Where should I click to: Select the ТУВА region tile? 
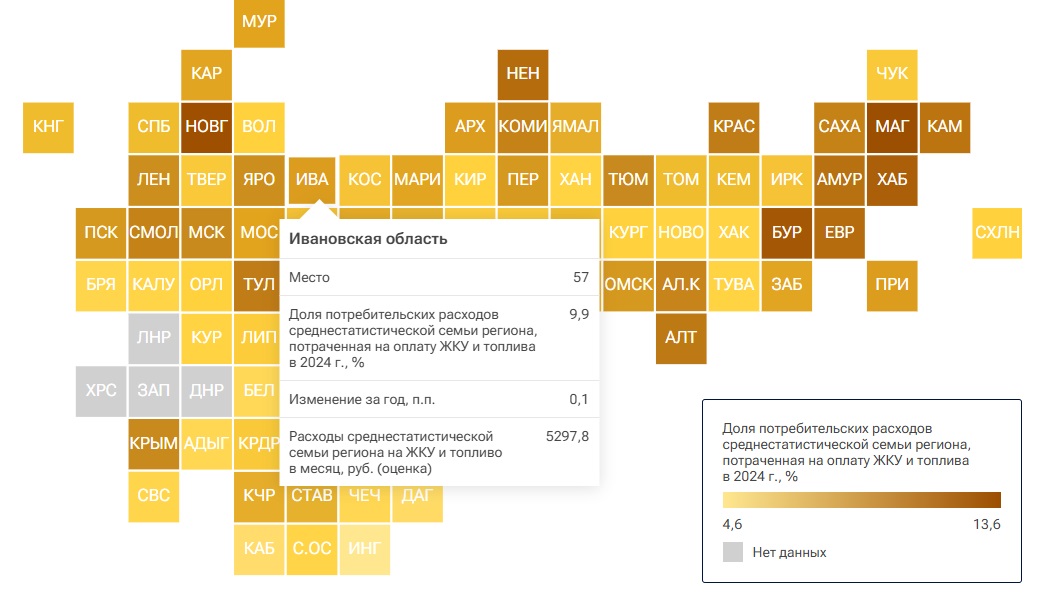[734, 285]
